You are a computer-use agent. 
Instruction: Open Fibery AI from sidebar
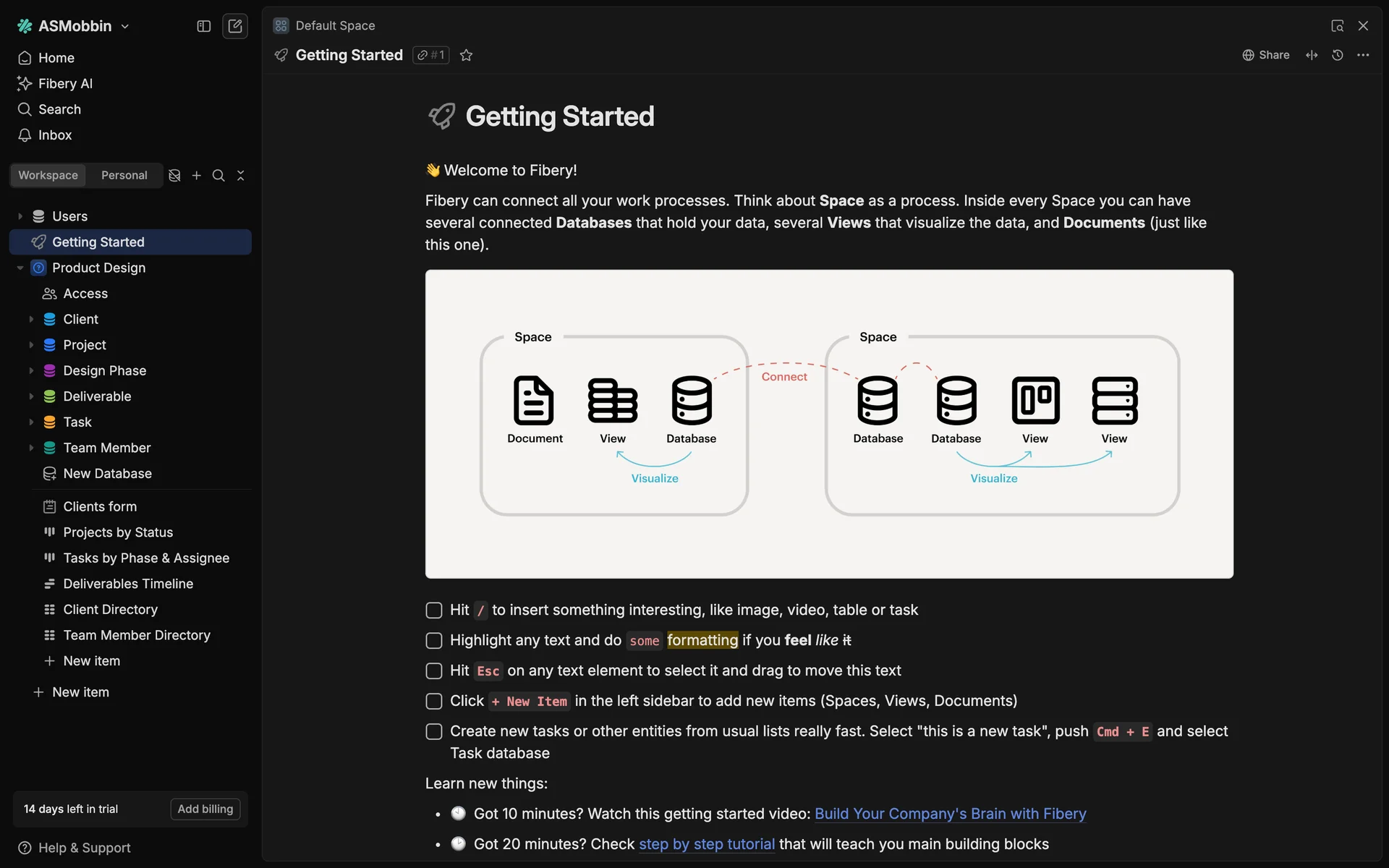click(65, 84)
